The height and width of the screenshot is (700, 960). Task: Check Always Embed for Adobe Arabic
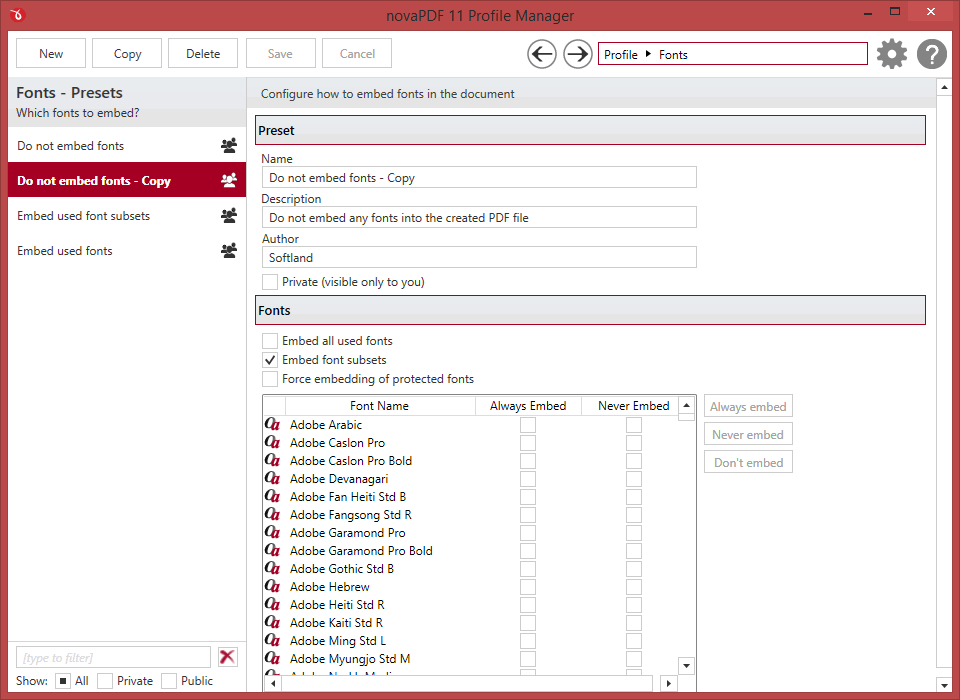528,424
